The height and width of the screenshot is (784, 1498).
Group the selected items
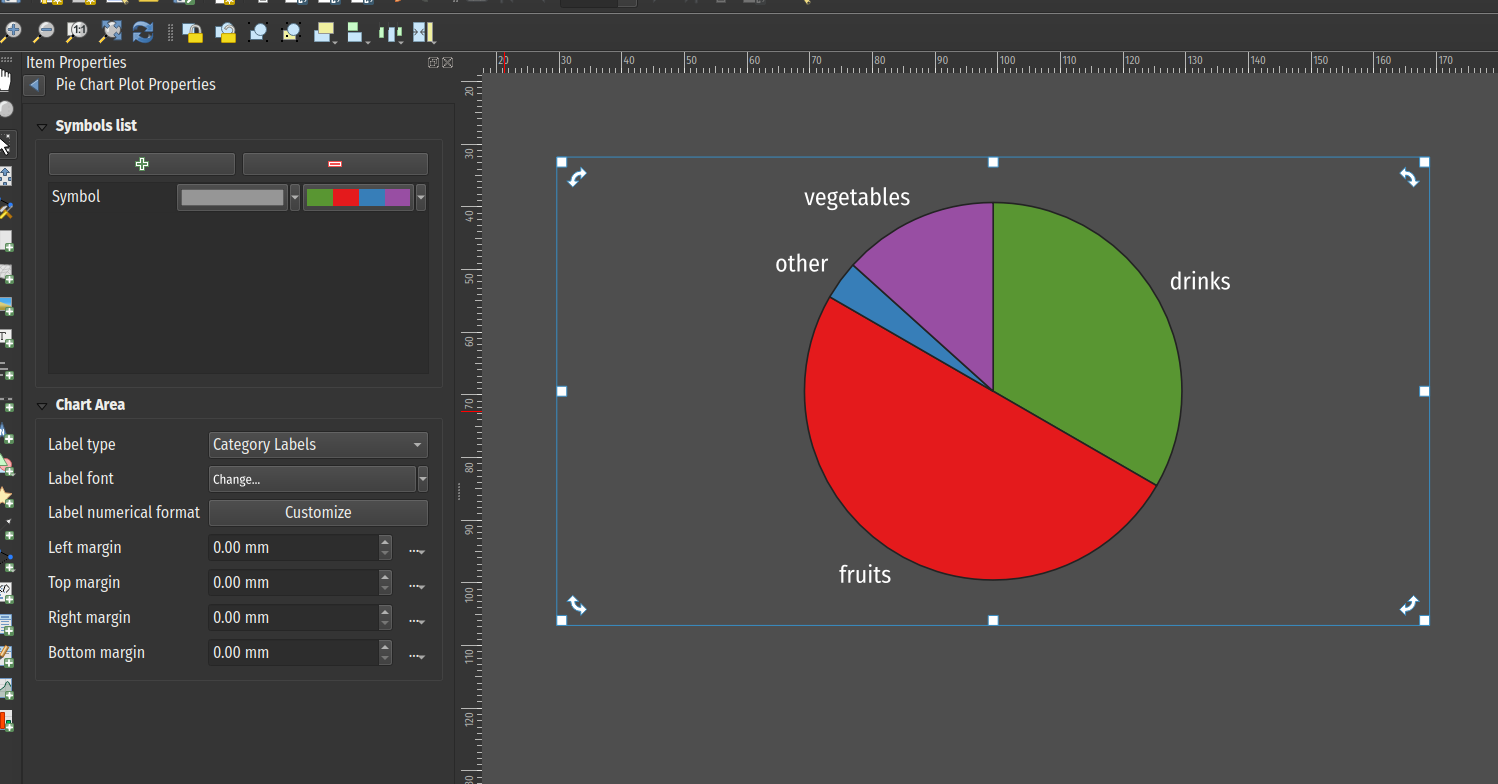258,33
